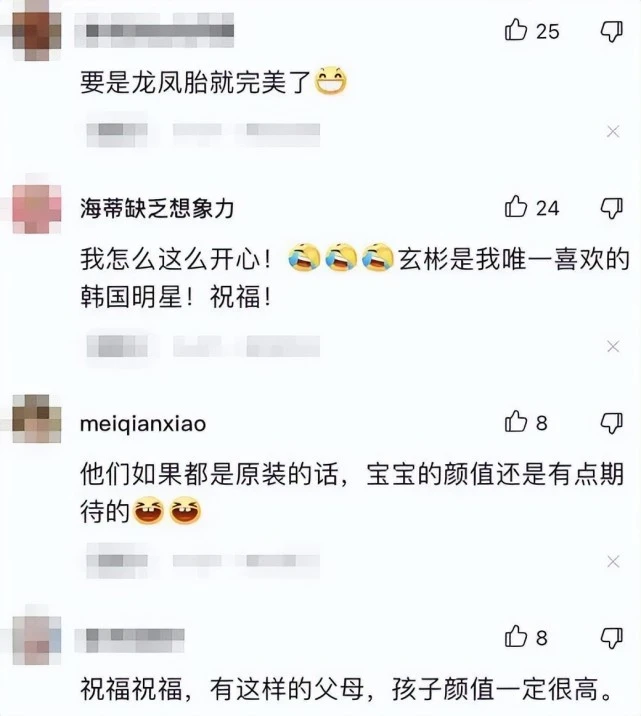
Task: Click the last commenter's blurred avatar
Action: [37, 640]
